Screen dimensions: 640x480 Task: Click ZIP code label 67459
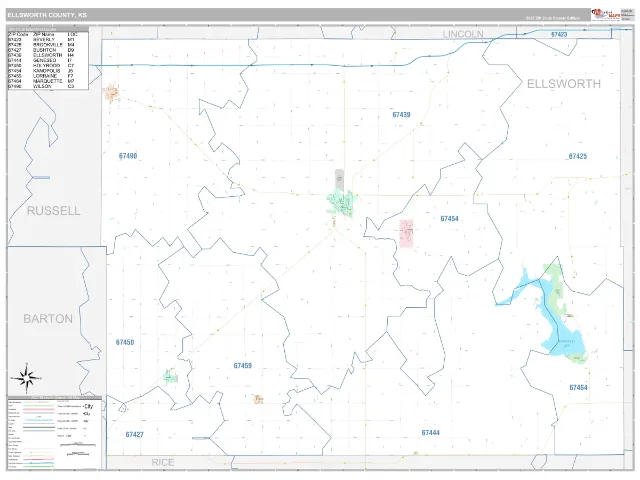click(242, 366)
